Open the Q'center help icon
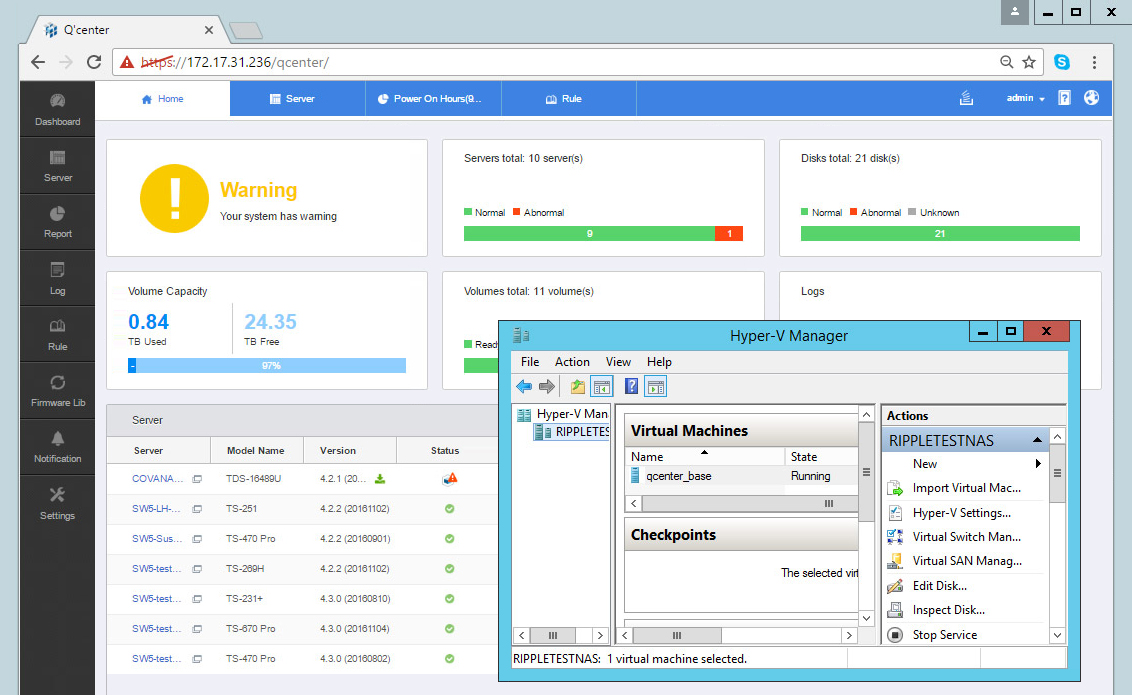 coord(1064,98)
